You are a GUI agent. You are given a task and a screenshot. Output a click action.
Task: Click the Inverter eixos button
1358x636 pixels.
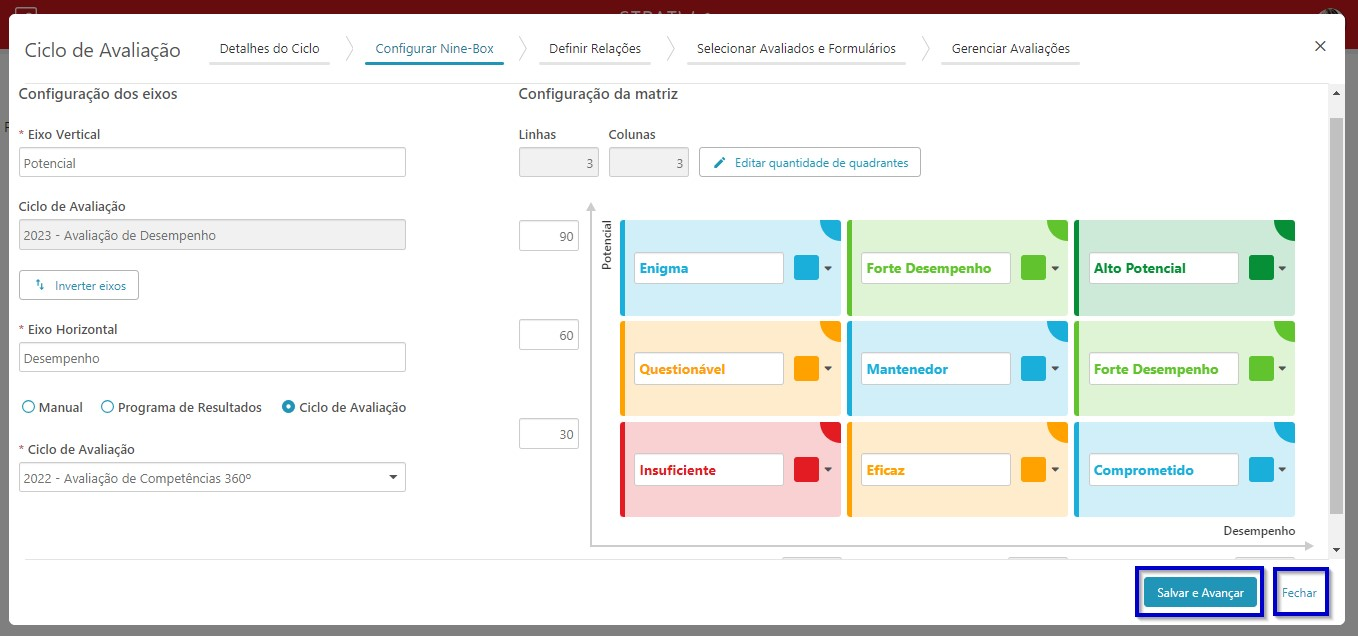pyautogui.click(x=79, y=285)
